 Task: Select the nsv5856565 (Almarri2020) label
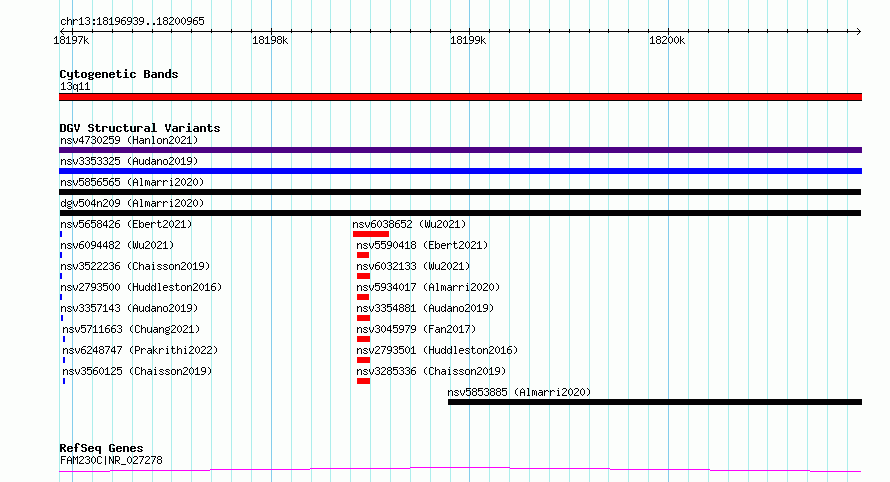[x=132, y=182]
